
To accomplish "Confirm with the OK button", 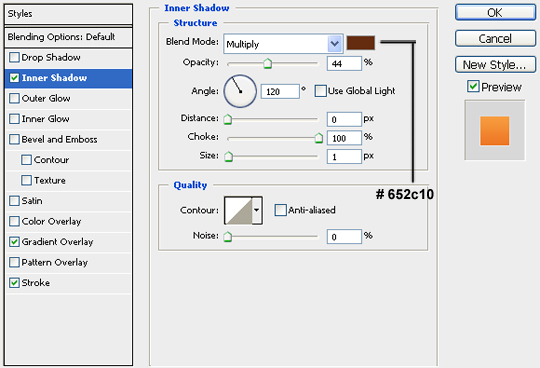I will 495,13.
